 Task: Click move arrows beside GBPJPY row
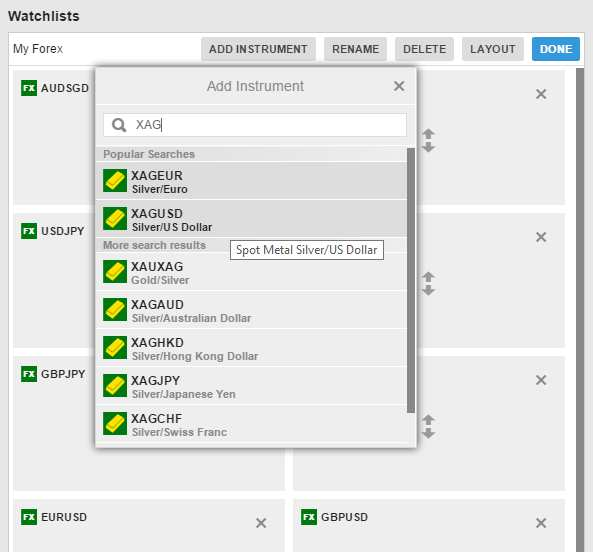(x=428, y=426)
